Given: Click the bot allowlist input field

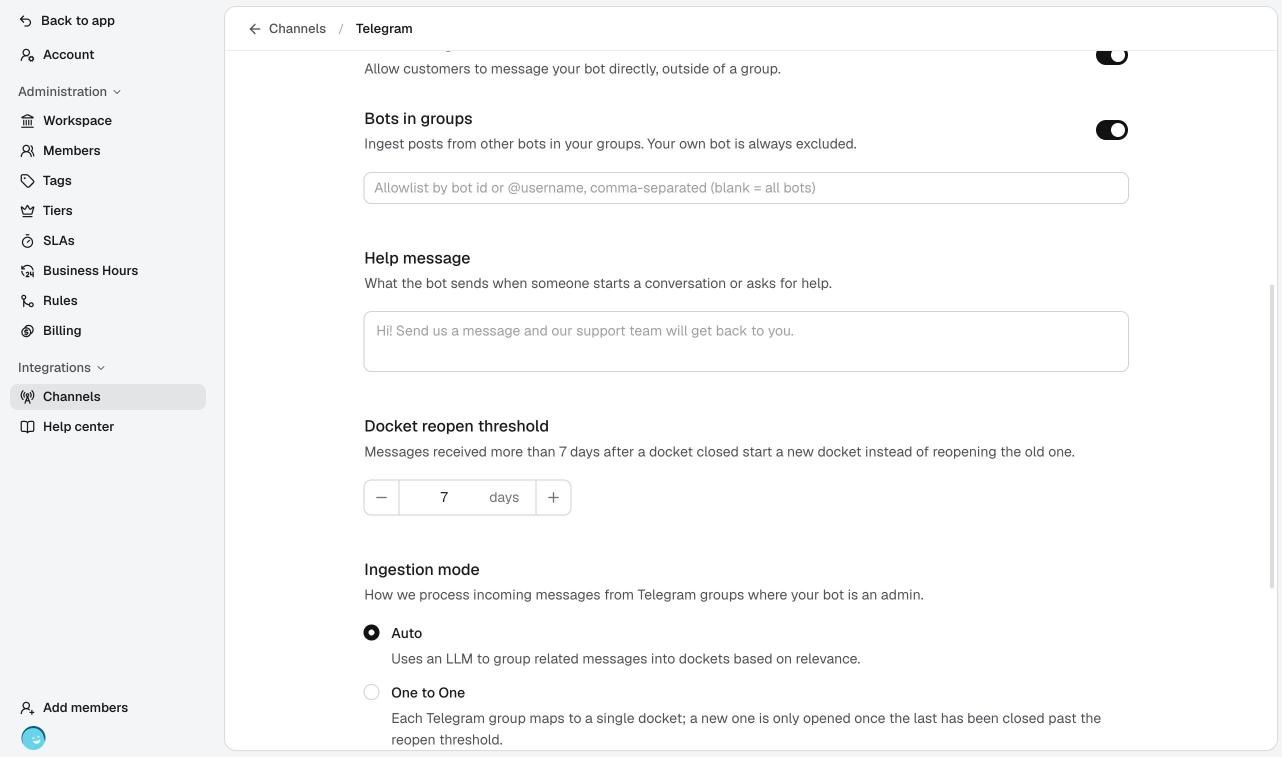Looking at the screenshot, I should [x=746, y=188].
